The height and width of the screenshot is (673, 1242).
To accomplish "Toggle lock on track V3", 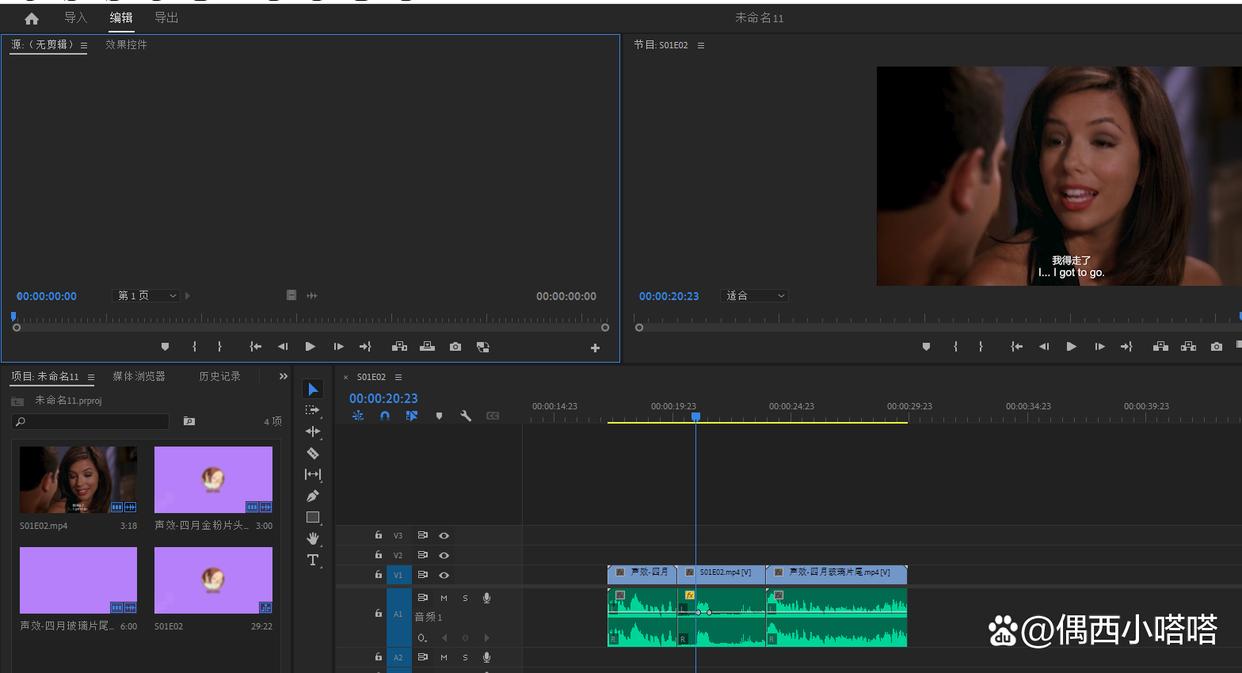I will [x=378, y=535].
